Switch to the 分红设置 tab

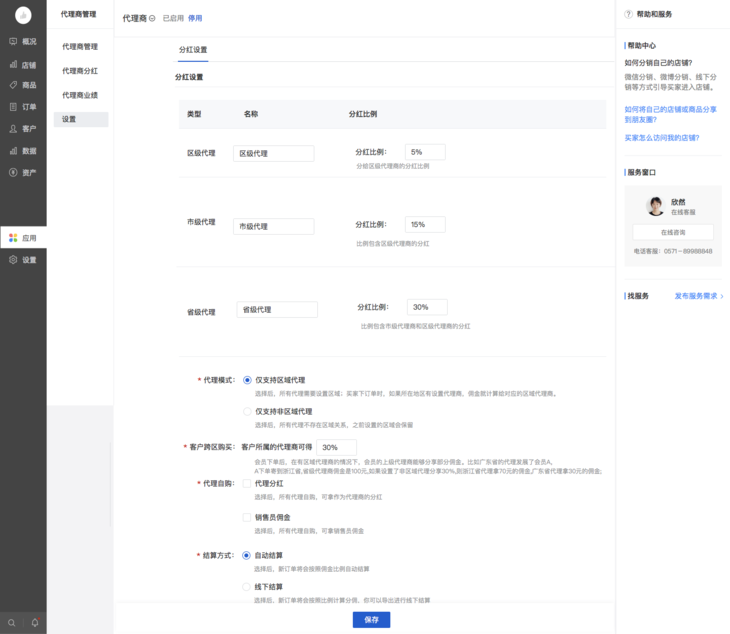(x=193, y=50)
